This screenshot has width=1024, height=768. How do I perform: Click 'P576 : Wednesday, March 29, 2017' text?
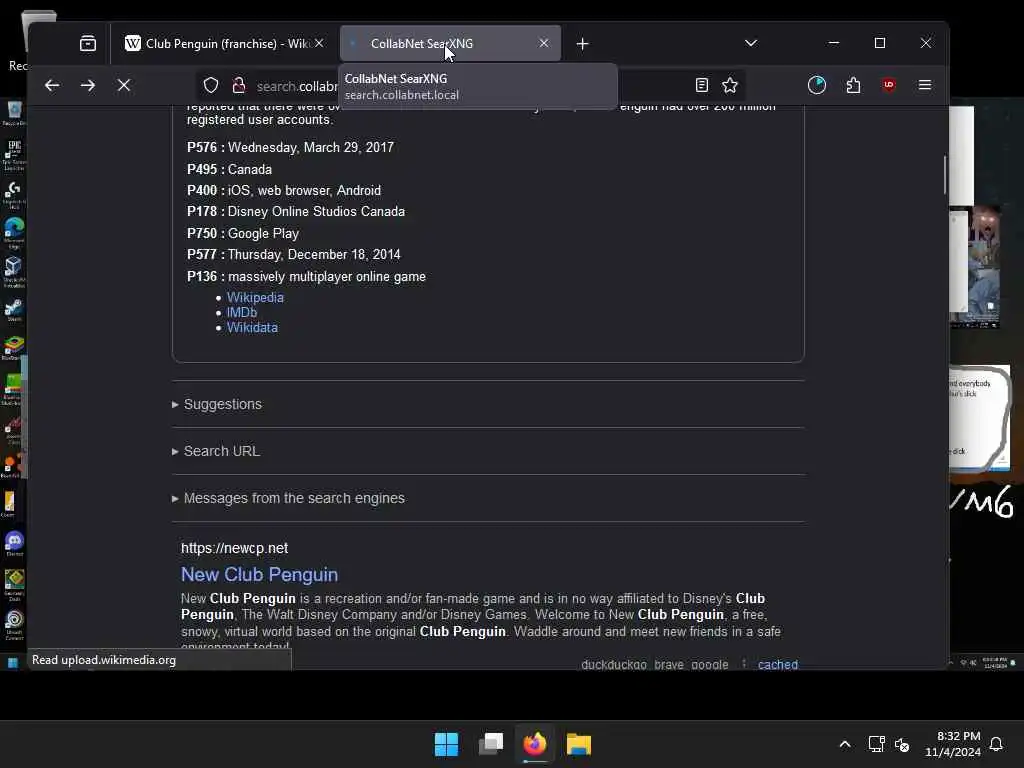tap(290, 148)
